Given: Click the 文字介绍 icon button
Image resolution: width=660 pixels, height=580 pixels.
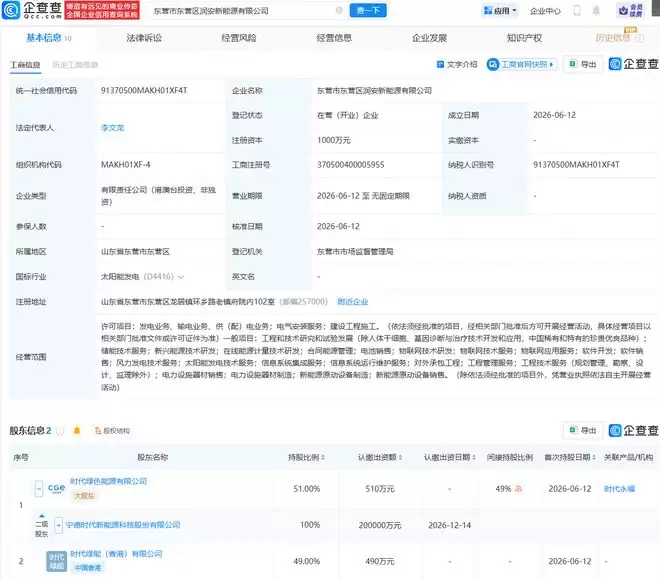Looking at the screenshot, I should coord(457,64).
